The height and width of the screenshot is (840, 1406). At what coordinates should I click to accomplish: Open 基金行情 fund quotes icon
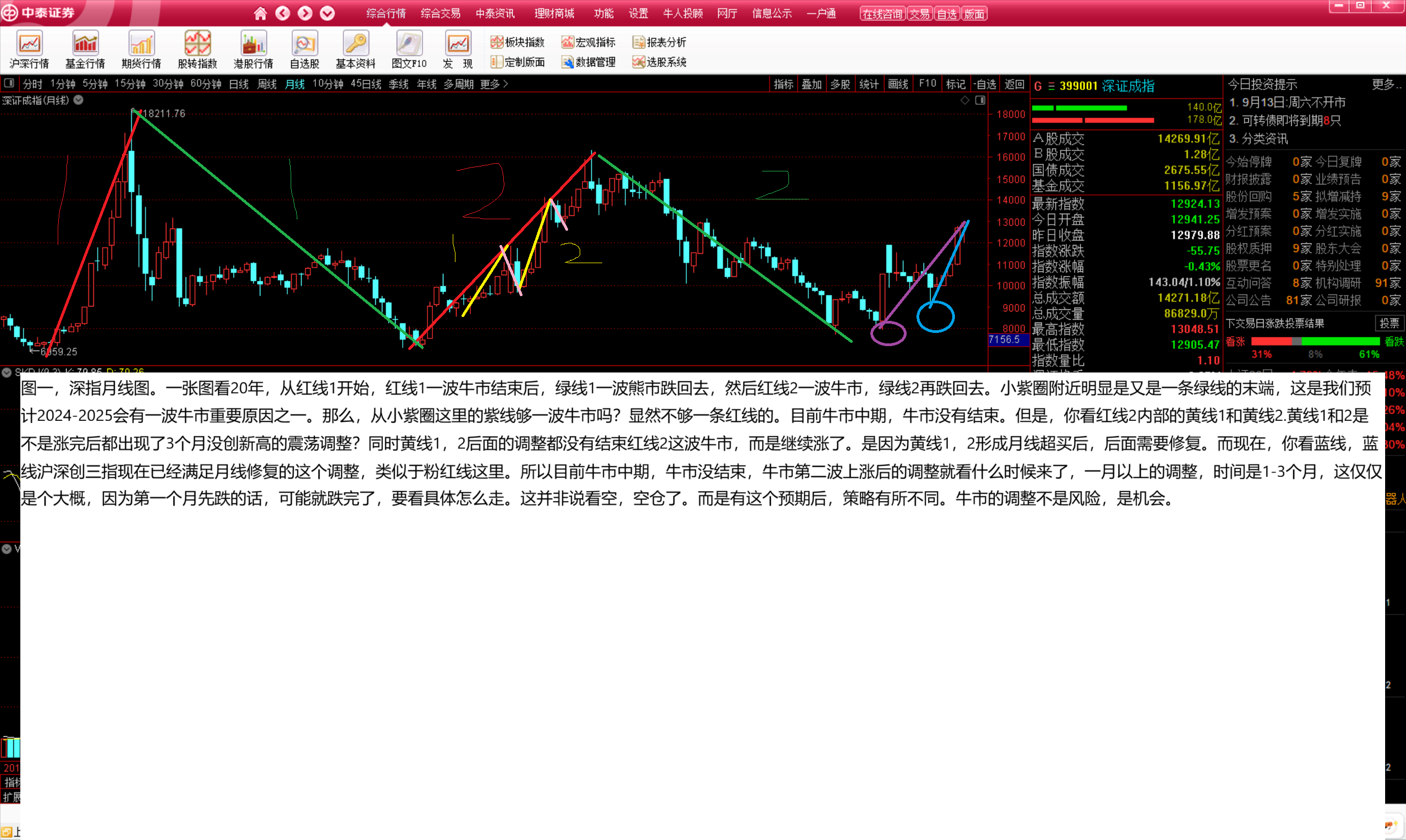[x=85, y=44]
